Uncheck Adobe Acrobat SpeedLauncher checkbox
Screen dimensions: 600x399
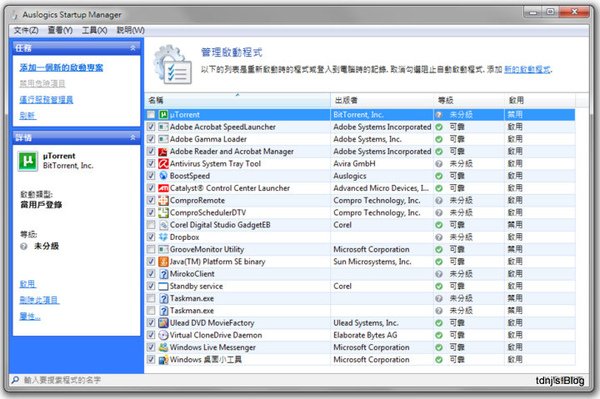[x=151, y=127]
